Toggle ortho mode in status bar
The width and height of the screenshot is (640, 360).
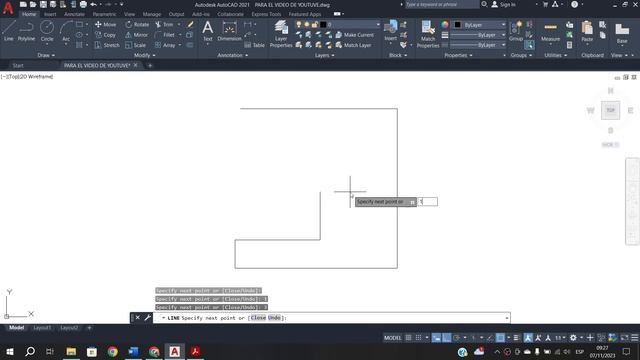447,338
